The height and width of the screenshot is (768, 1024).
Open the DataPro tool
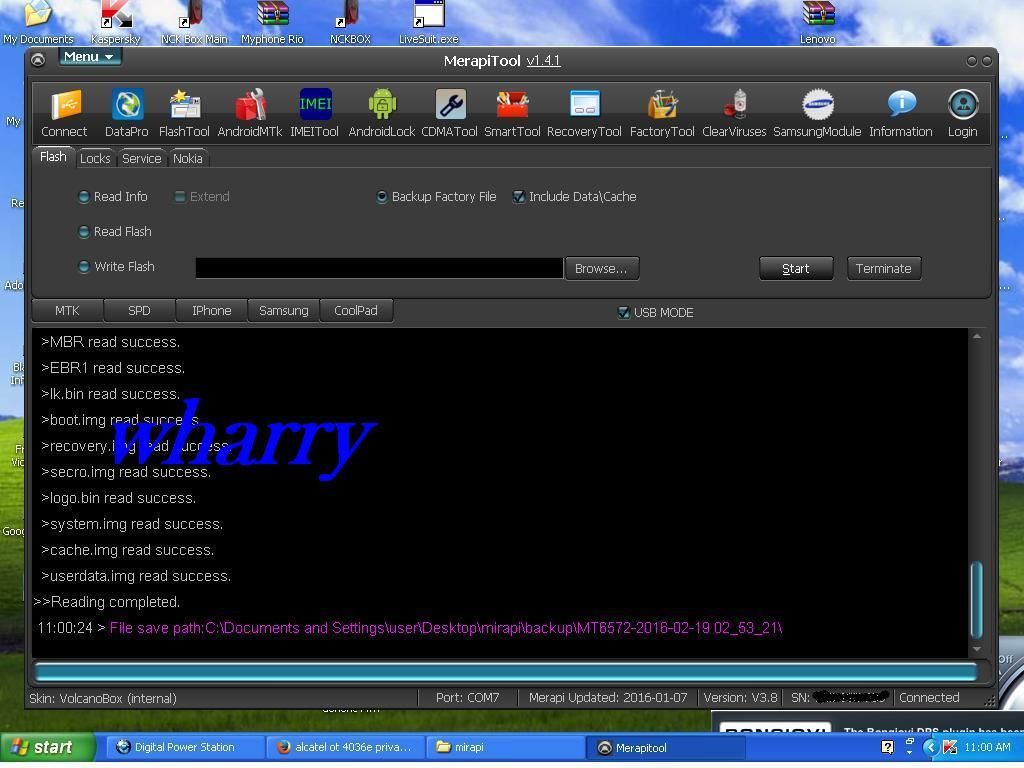[127, 114]
